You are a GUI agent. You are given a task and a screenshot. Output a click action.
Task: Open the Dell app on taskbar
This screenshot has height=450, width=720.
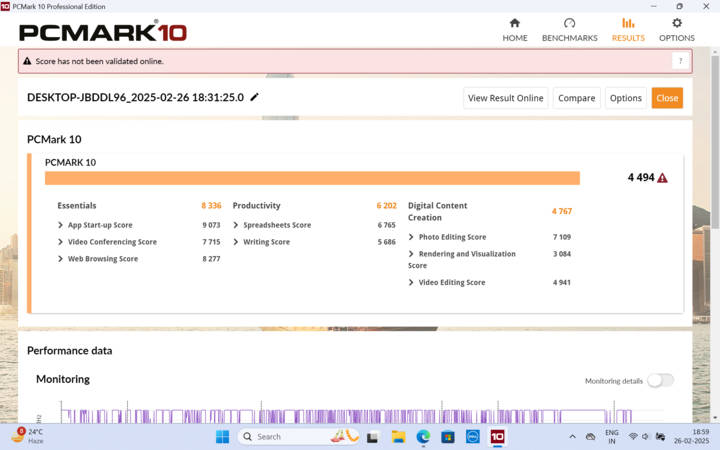pos(472,437)
